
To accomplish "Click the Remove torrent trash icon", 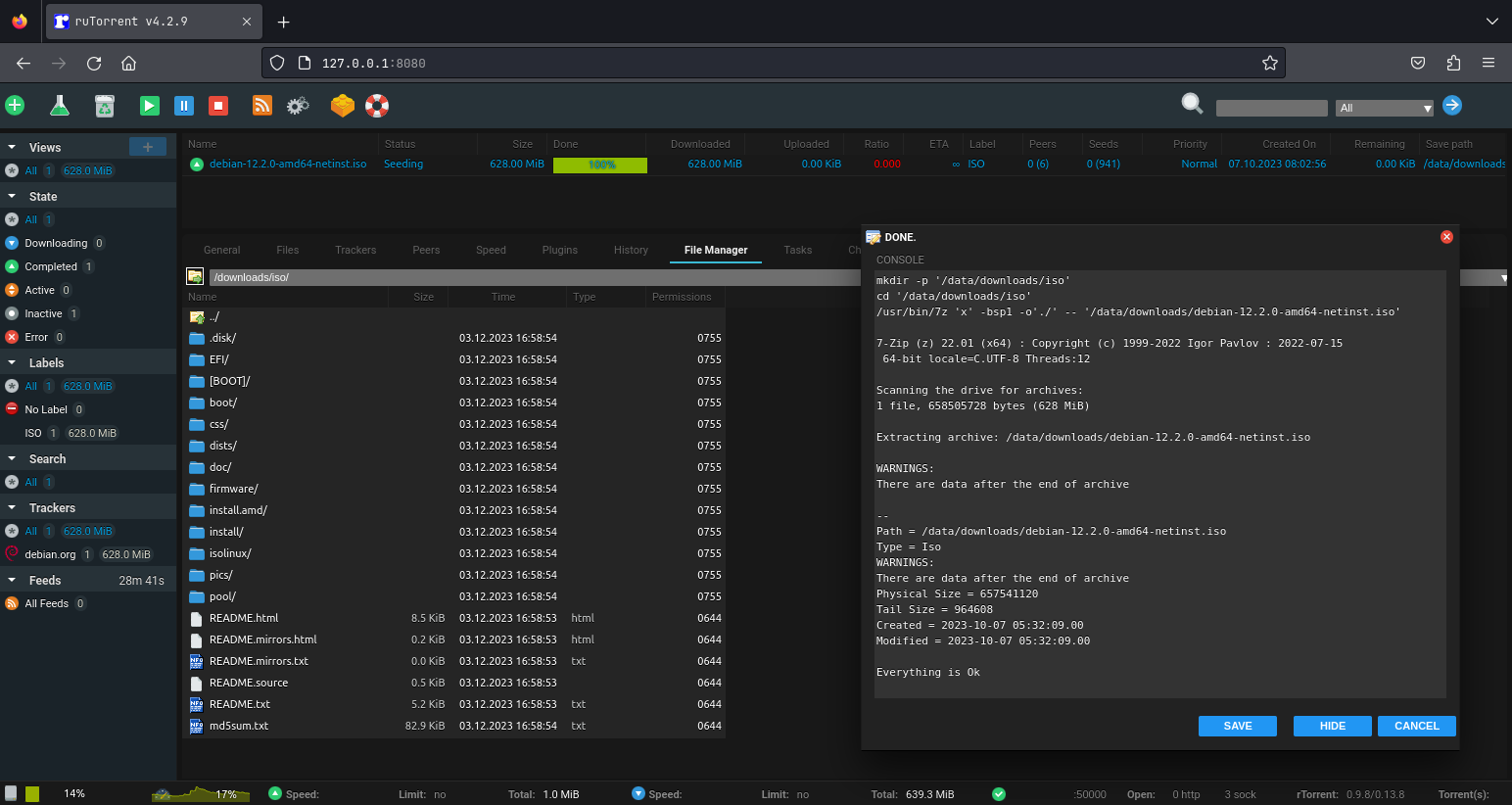I will pos(105,105).
